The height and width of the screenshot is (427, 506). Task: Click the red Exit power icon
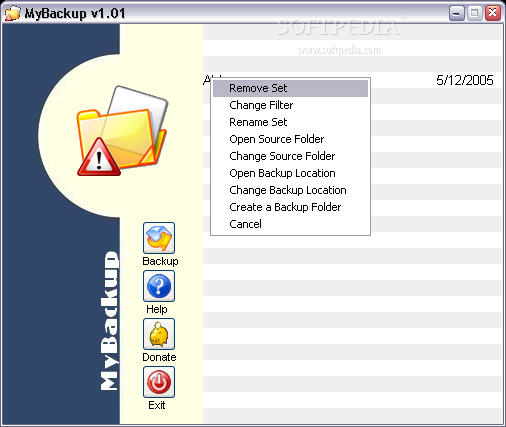click(159, 382)
